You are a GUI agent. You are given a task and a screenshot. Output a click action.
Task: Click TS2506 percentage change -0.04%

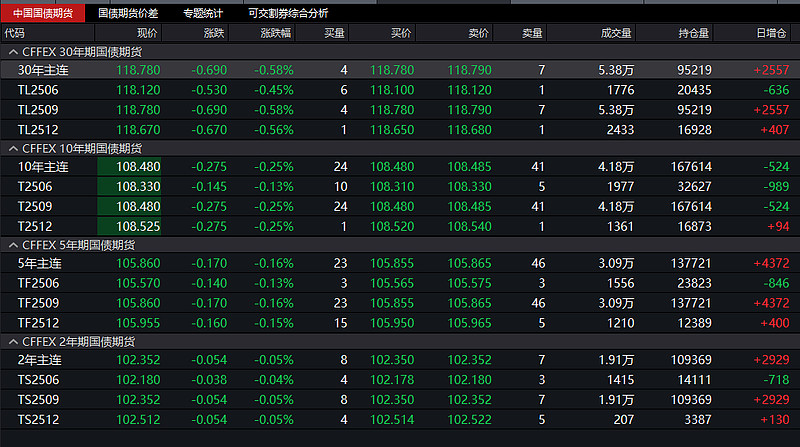tap(274, 380)
